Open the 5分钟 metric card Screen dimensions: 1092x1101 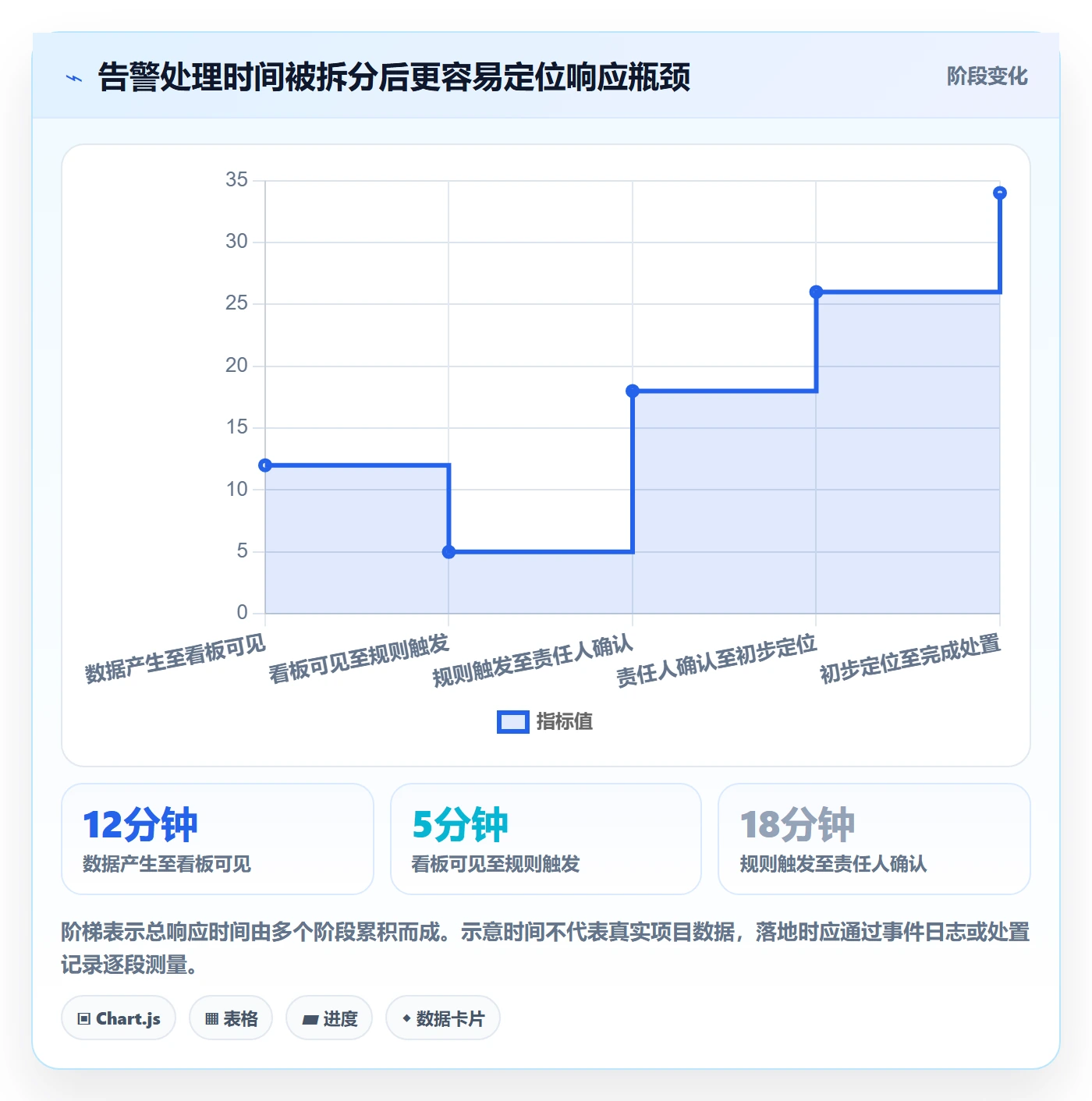pyautogui.click(x=546, y=839)
